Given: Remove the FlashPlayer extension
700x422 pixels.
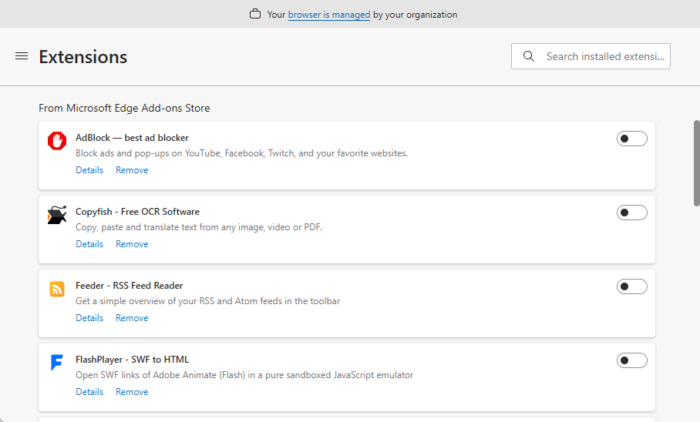Looking at the screenshot, I should click(132, 392).
